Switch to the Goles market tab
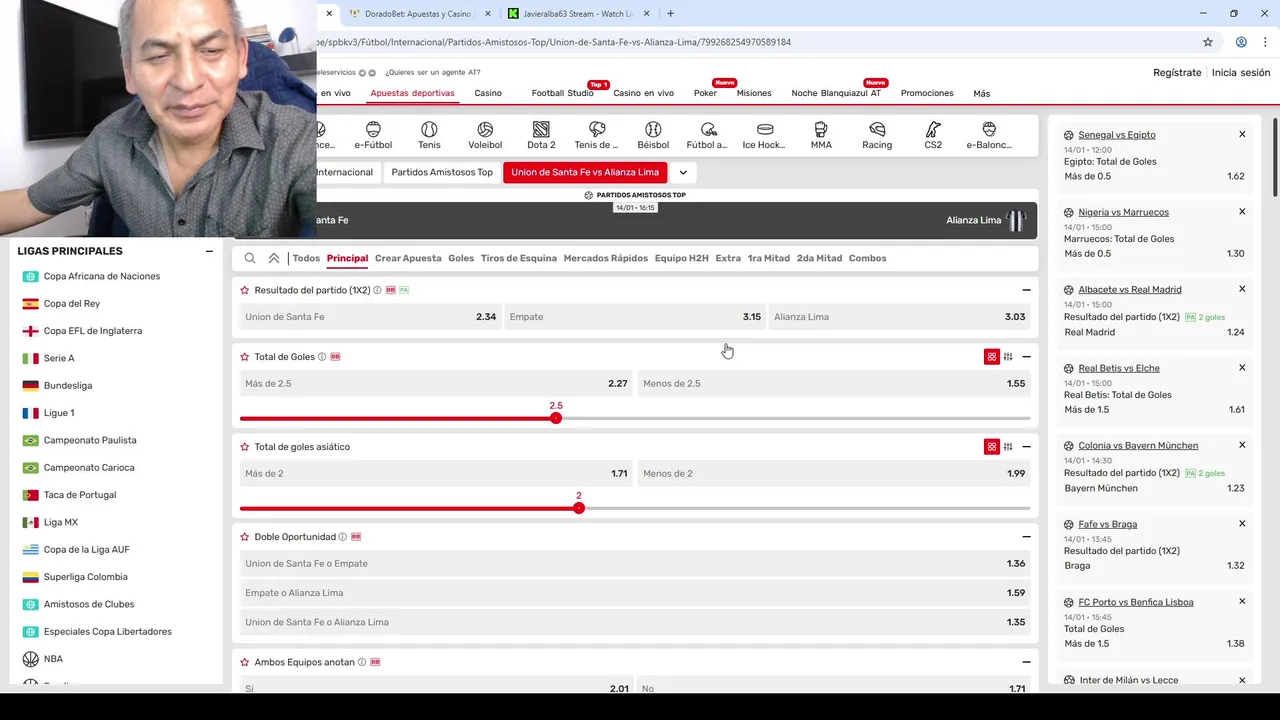This screenshot has width=1280, height=720. pos(461,258)
